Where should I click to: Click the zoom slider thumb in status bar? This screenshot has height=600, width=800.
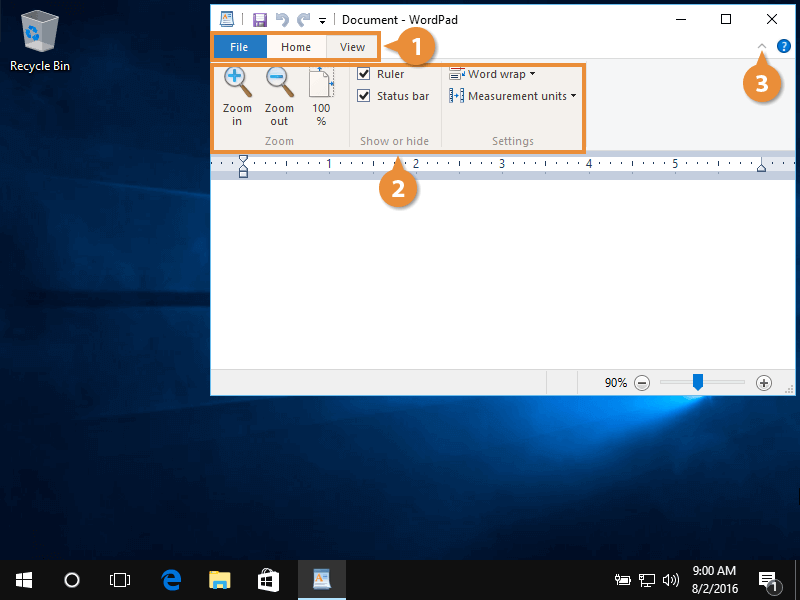[698, 382]
